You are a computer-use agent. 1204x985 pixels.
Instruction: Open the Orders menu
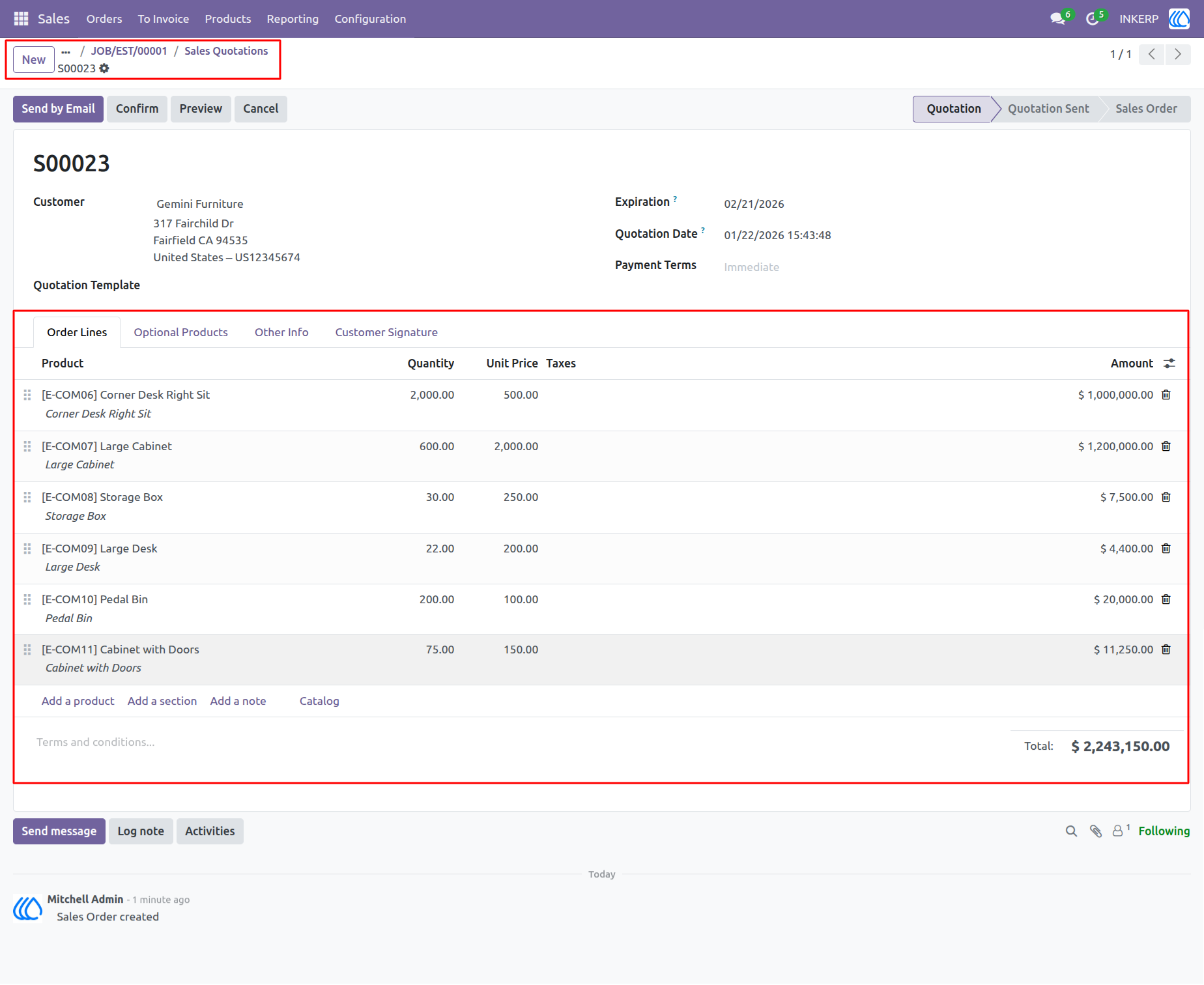(104, 19)
